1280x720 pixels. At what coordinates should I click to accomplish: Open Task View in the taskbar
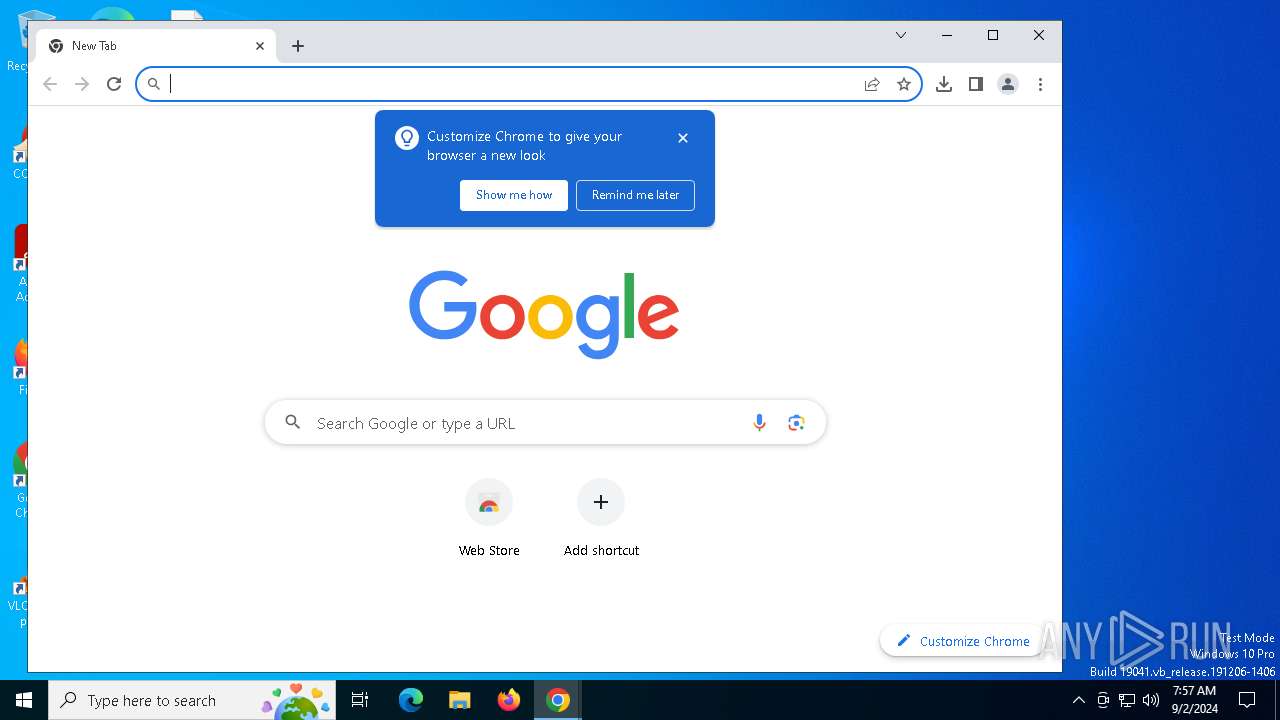[360, 700]
